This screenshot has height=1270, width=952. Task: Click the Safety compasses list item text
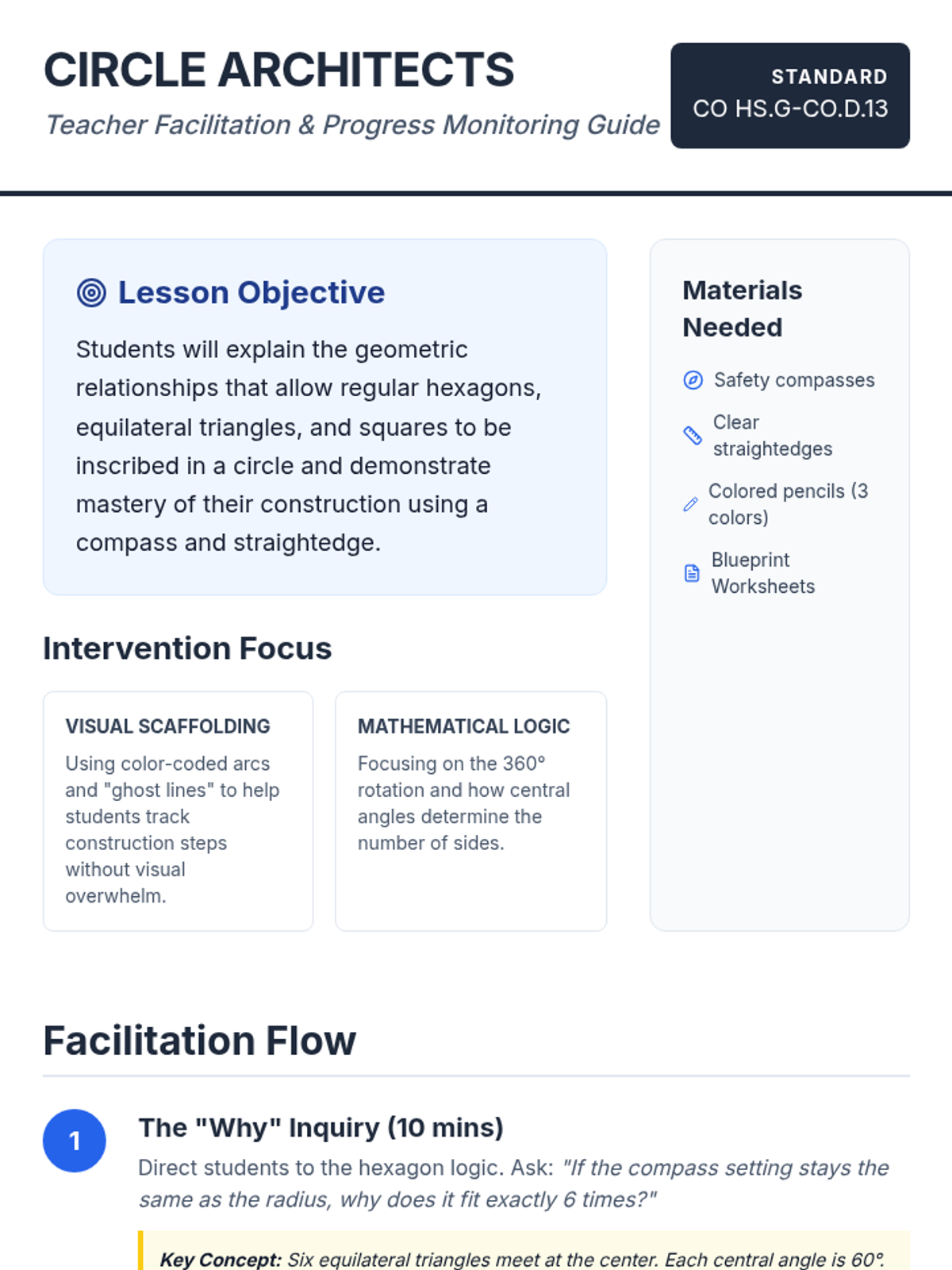[793, 380]
